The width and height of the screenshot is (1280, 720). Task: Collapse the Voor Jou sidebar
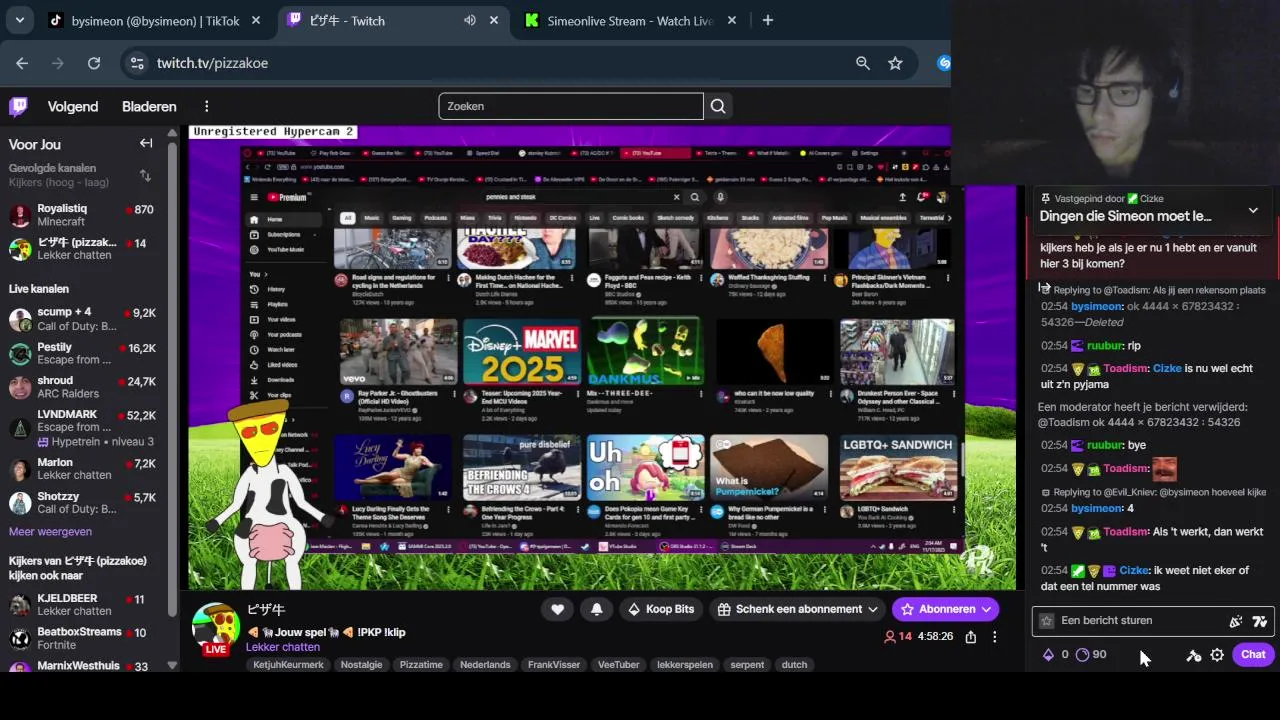146,143
